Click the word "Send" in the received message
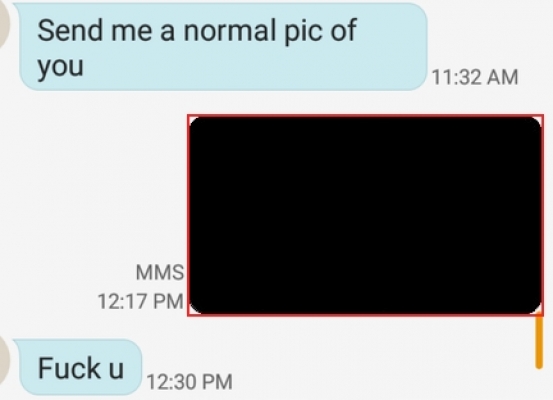This screenshot has height=400, width=553. (71, 30)
